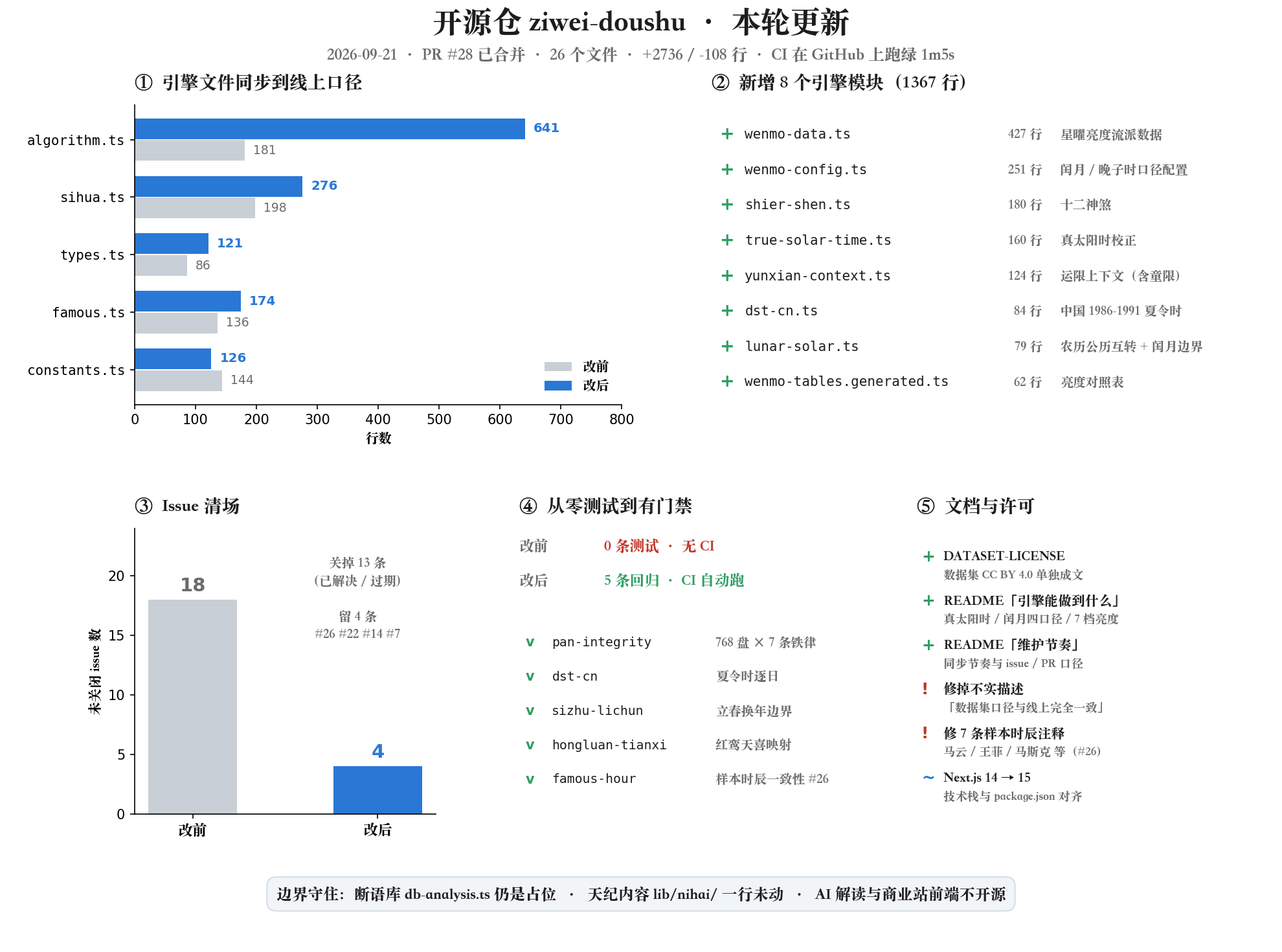Click the main title 开源仓 ziwei-doushu
The height and width of the screenshot is (952, 1282).
559,23
